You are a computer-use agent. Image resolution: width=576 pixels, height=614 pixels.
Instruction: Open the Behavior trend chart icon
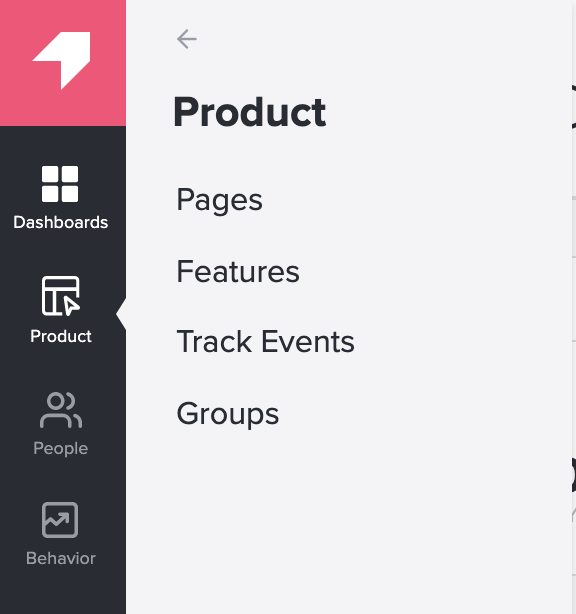60,520
